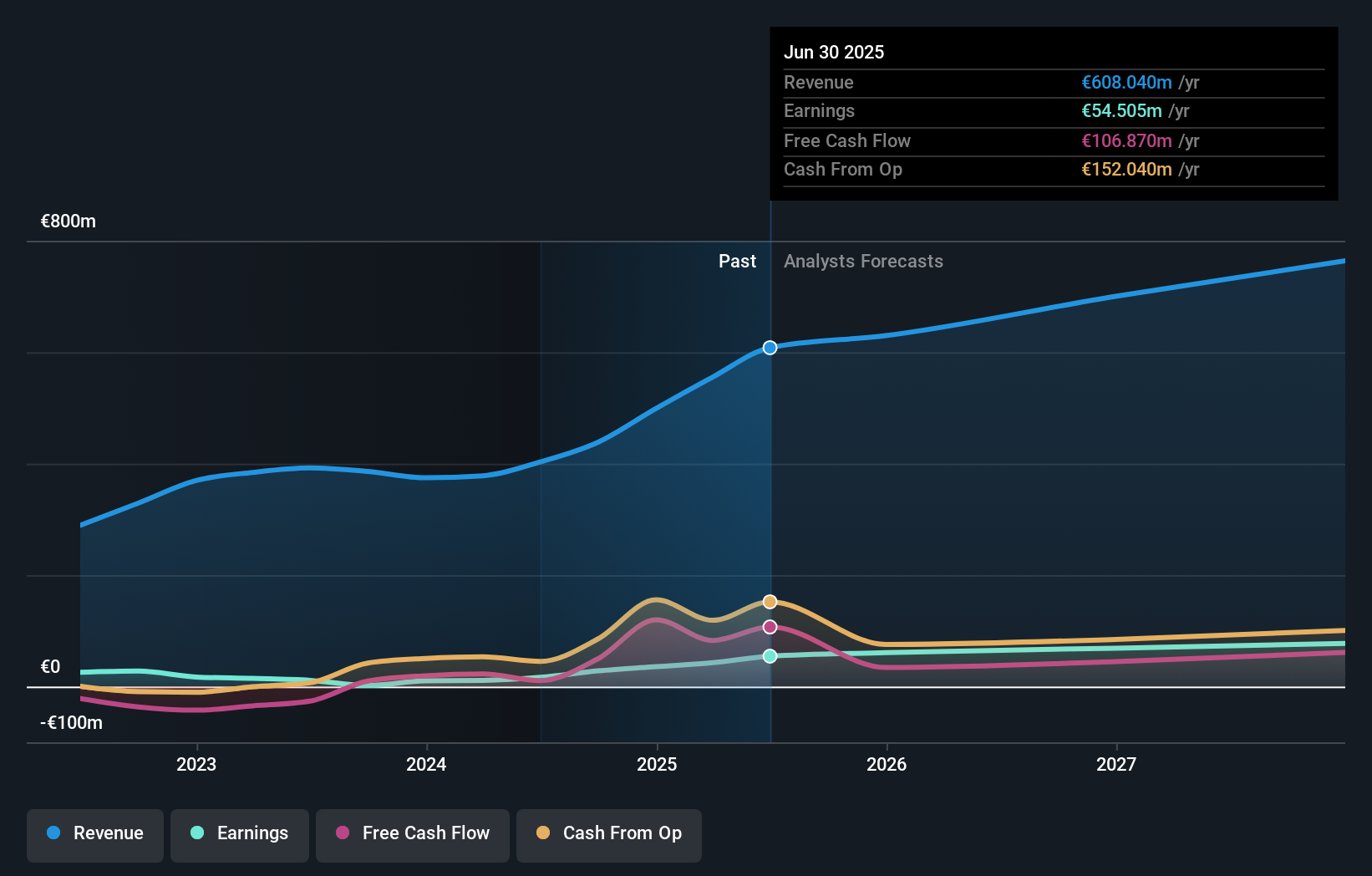Click the forecast divider line slider
Screen dimensions: 1372x876
(x=770, y=468)
